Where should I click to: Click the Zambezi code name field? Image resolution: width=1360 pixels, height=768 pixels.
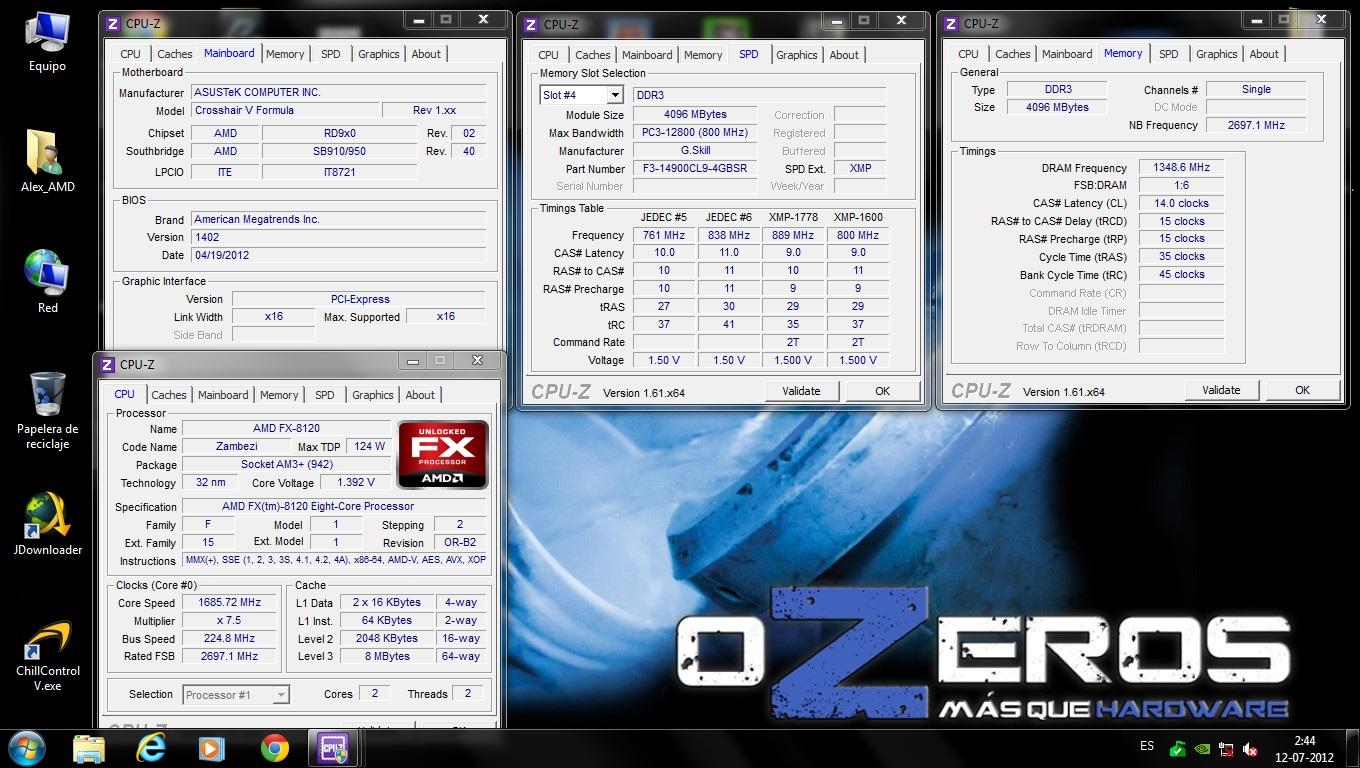pos(236,446)
